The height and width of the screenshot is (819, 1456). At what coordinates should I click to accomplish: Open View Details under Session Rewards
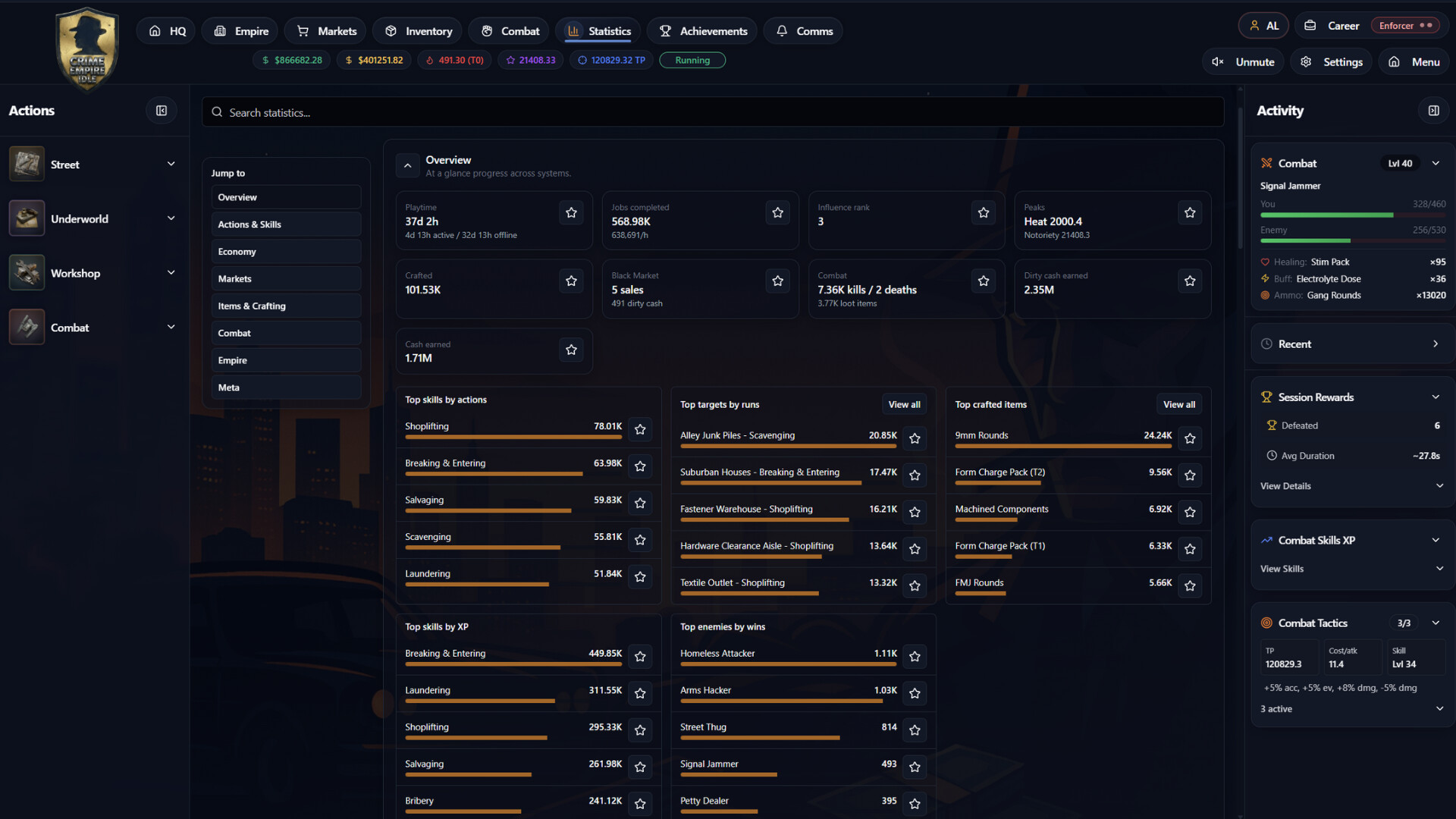tap(1285, 486)
